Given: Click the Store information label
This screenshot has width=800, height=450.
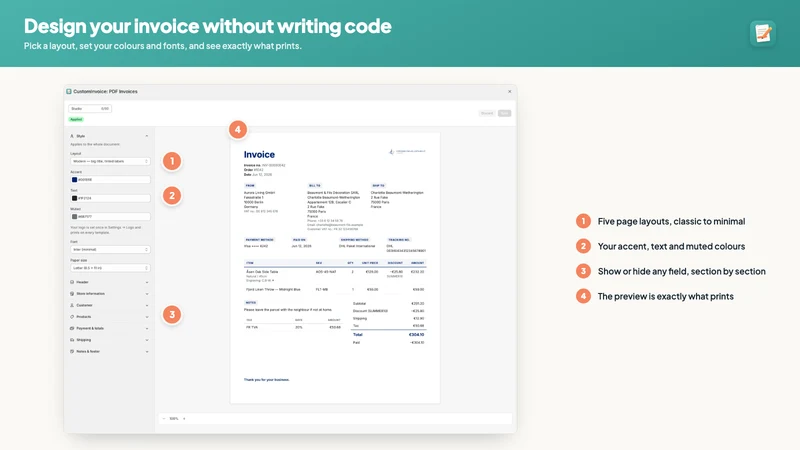Looking at the screenshot, I should pos(90,294).
